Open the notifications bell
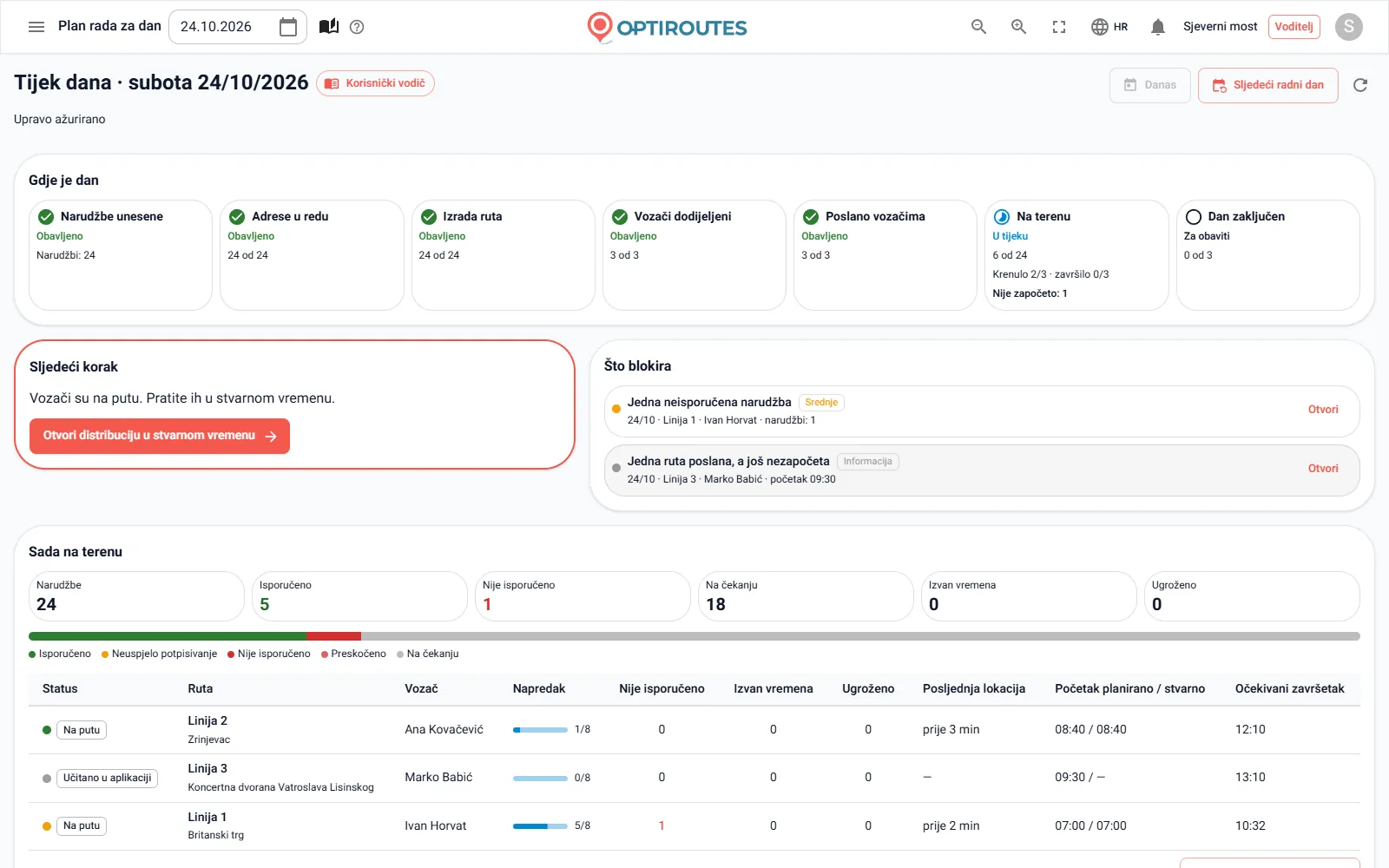 (x=1157, y=27)
